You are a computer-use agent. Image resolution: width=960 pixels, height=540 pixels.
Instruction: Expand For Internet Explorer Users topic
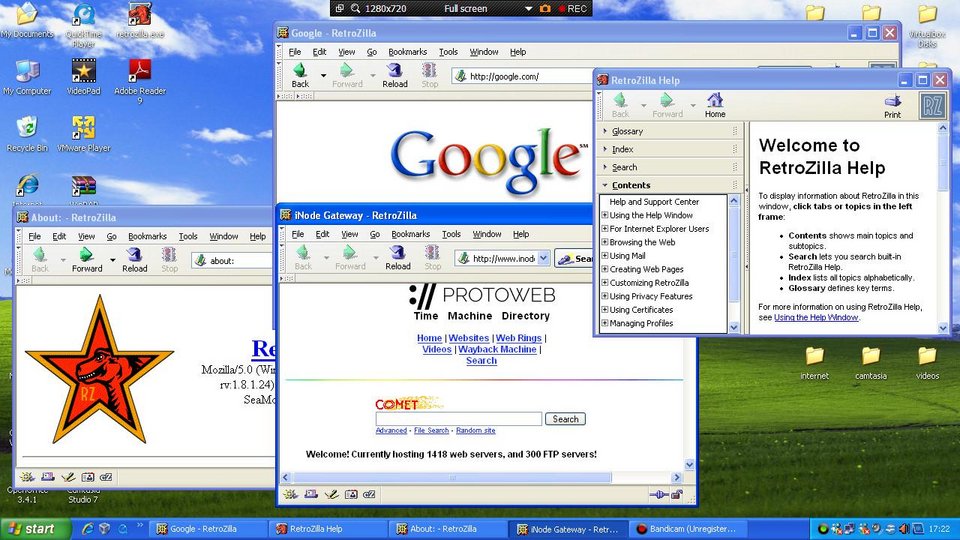click(x=605, y=229)
